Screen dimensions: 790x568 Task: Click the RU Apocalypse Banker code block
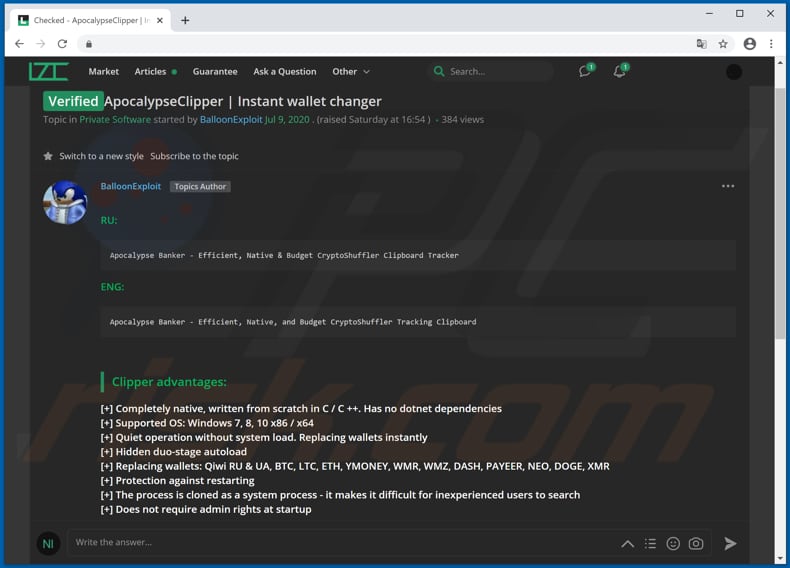click(x=418, y=256)
